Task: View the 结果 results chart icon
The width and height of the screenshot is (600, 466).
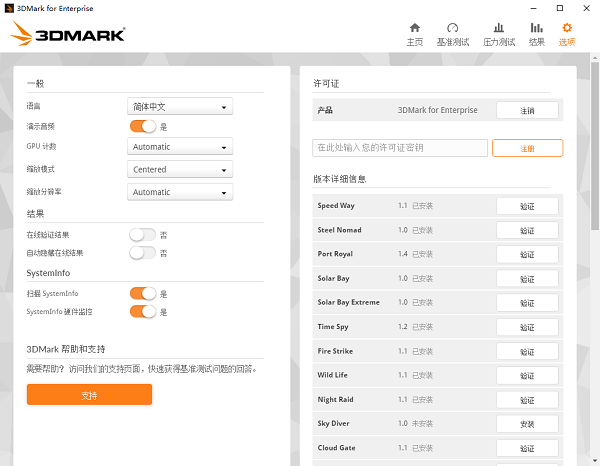Action: [x=537, y=33]
